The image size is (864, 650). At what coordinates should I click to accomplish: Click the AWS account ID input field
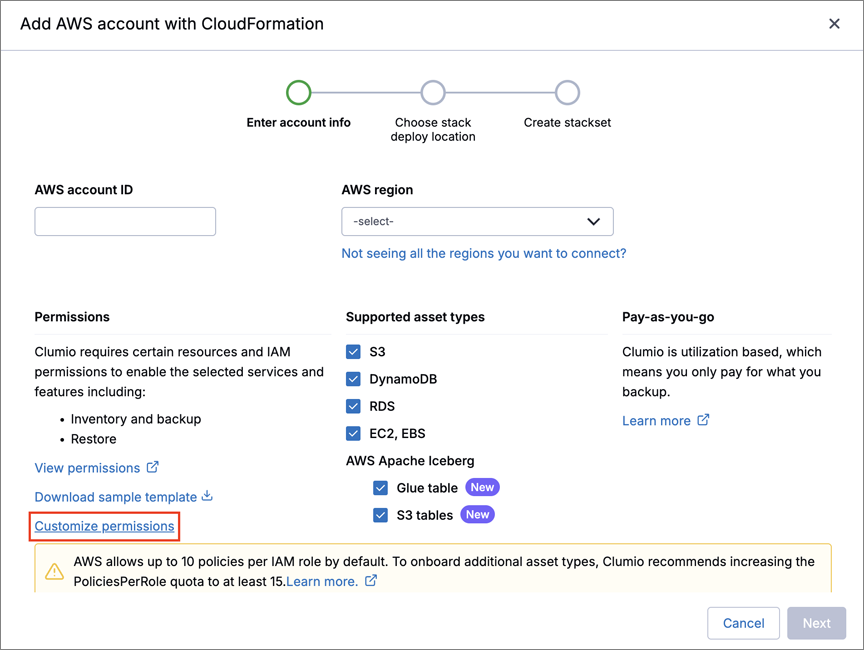tap(125, 221)
